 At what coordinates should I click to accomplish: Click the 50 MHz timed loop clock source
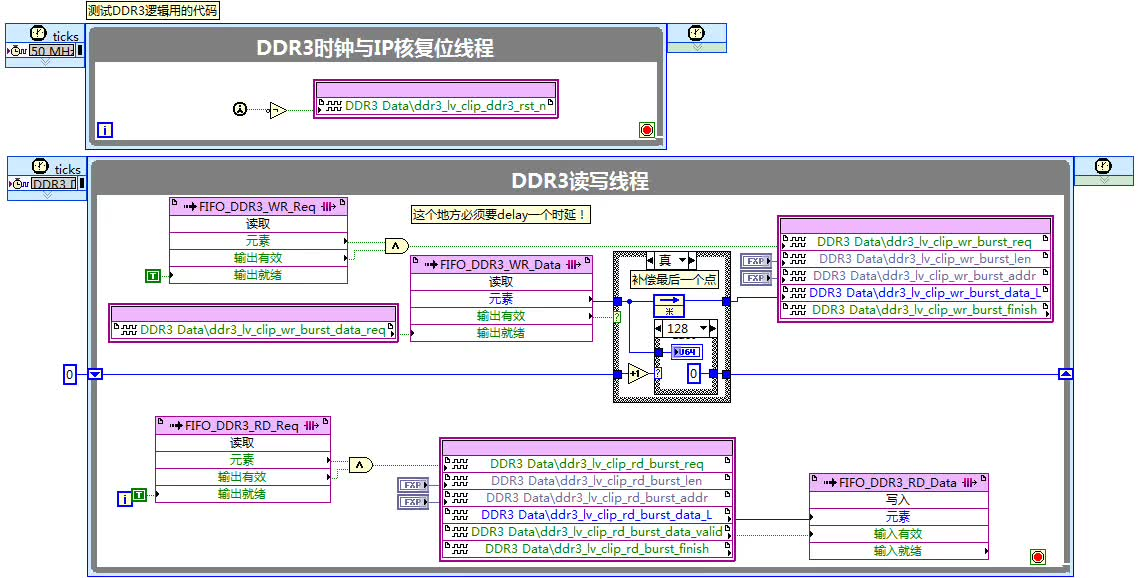click(x=52, y=51)
